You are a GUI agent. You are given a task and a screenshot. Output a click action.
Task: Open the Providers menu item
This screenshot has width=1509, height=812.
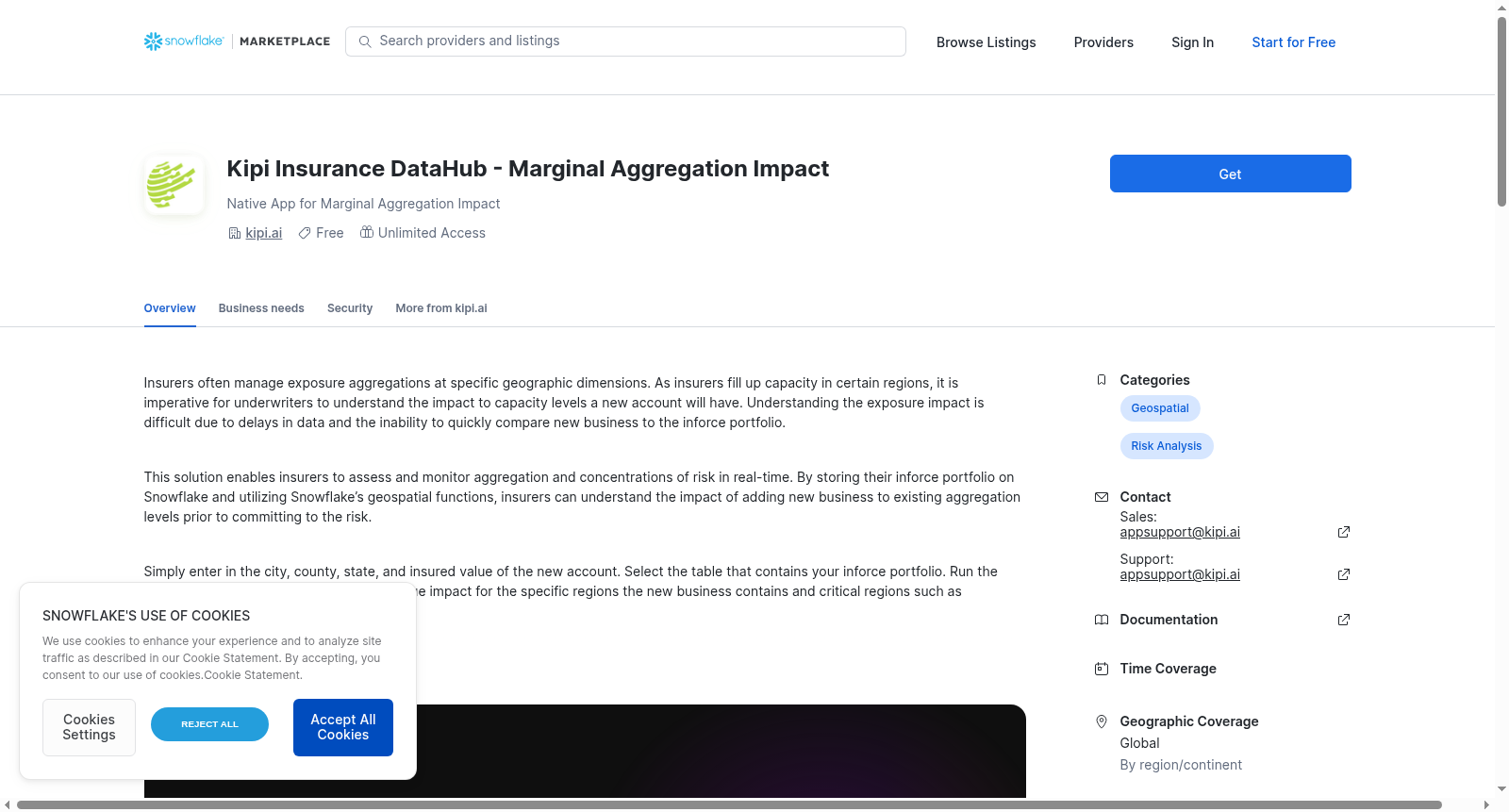coord(1103,42)
